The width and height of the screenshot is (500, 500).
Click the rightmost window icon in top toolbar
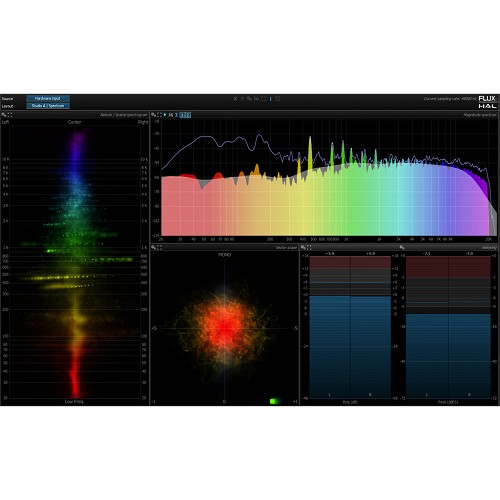click(x=278, y=99)
